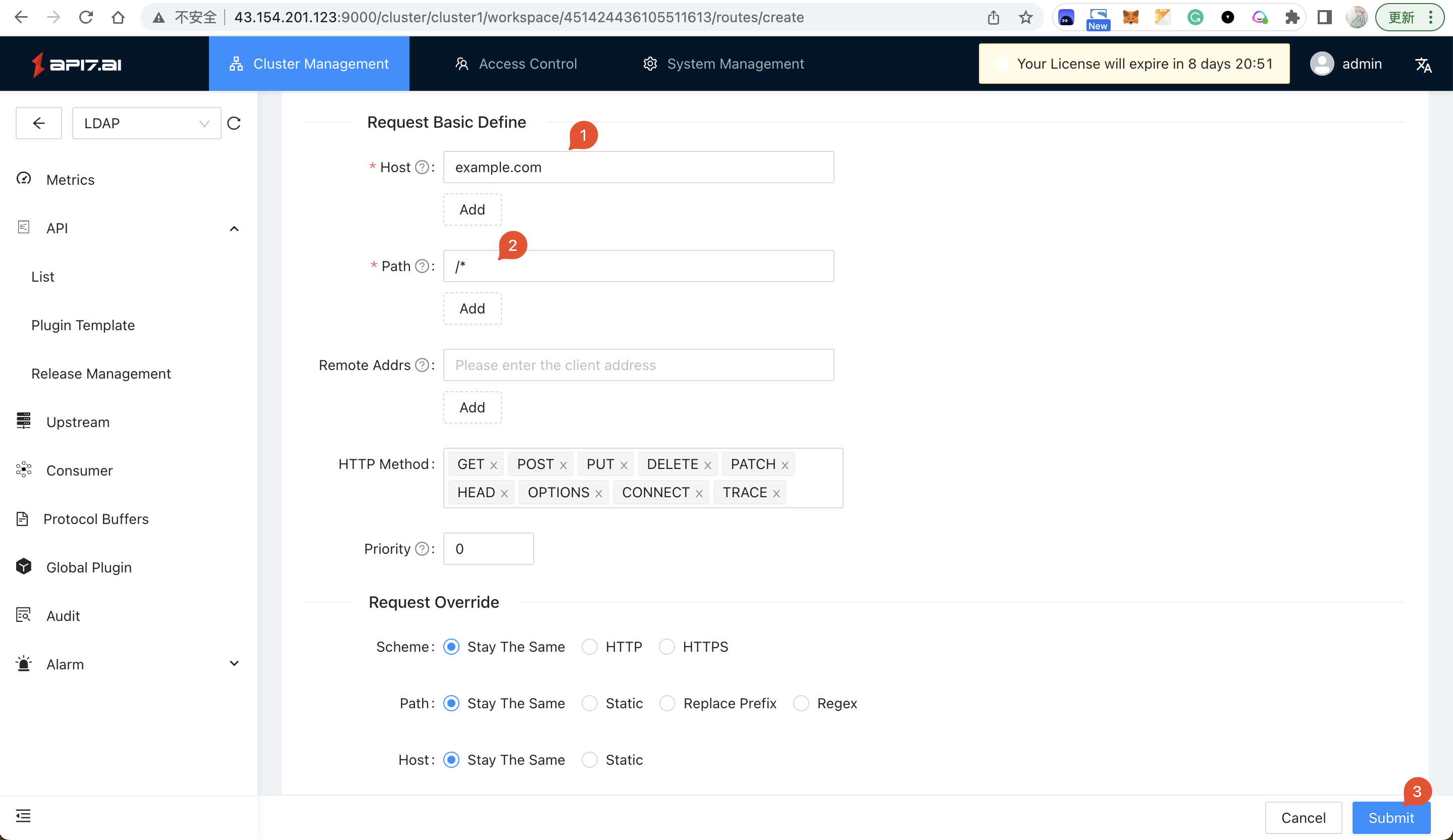The width and height of the screenshot is (1453, 840).
Task: Open the System Management tab
Action: click(723, 64)
